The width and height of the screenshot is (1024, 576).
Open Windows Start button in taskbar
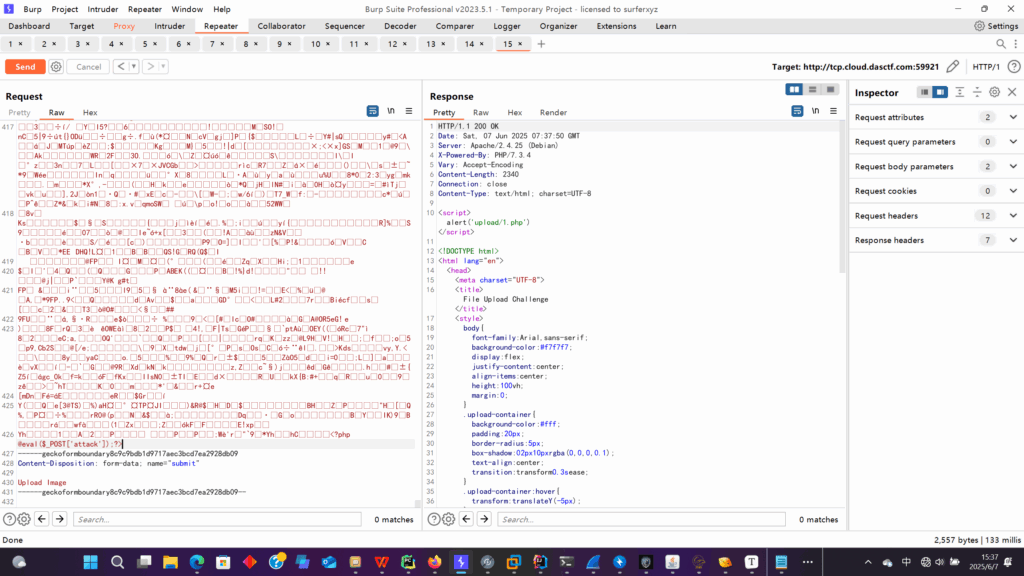pyautogui.click(x=90, y=562)
